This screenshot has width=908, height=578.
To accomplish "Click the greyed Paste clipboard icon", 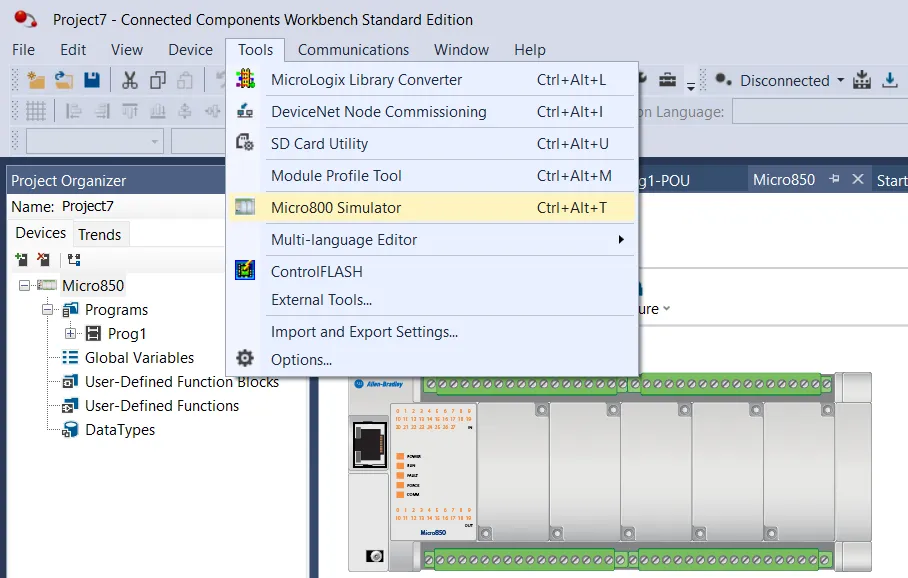I will (185, 80).
